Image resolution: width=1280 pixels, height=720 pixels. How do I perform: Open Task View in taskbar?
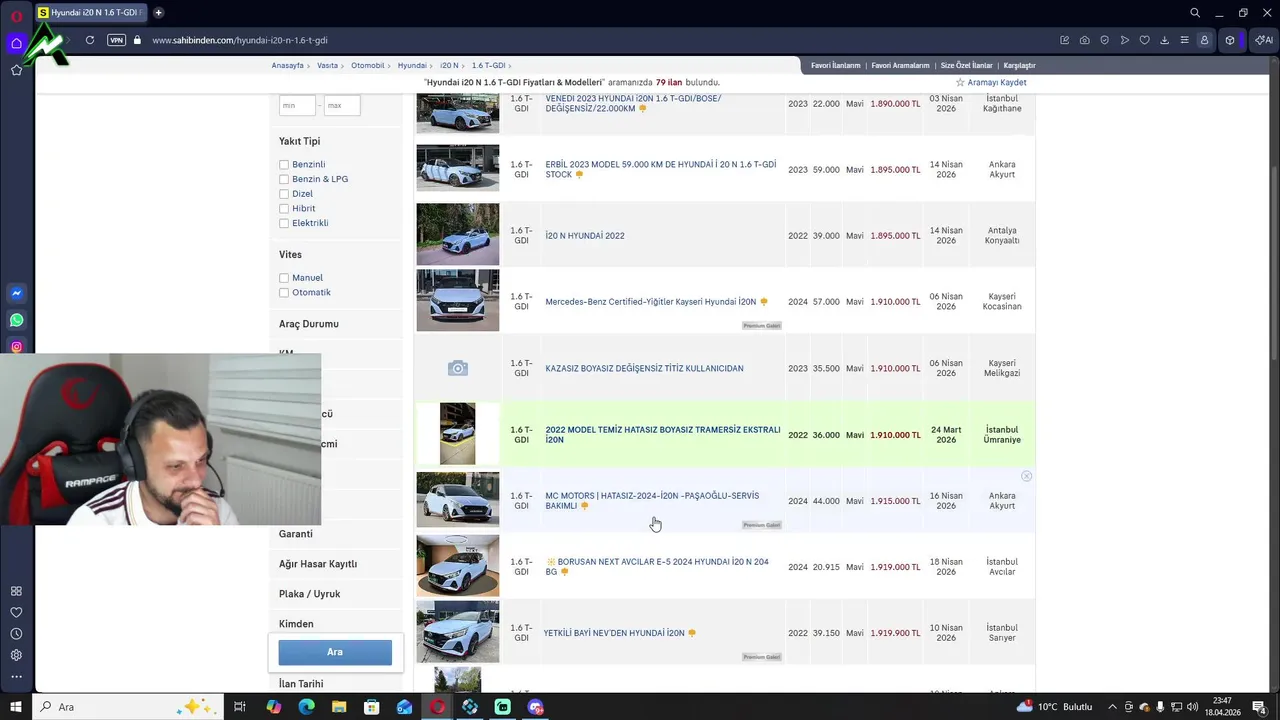240,707
